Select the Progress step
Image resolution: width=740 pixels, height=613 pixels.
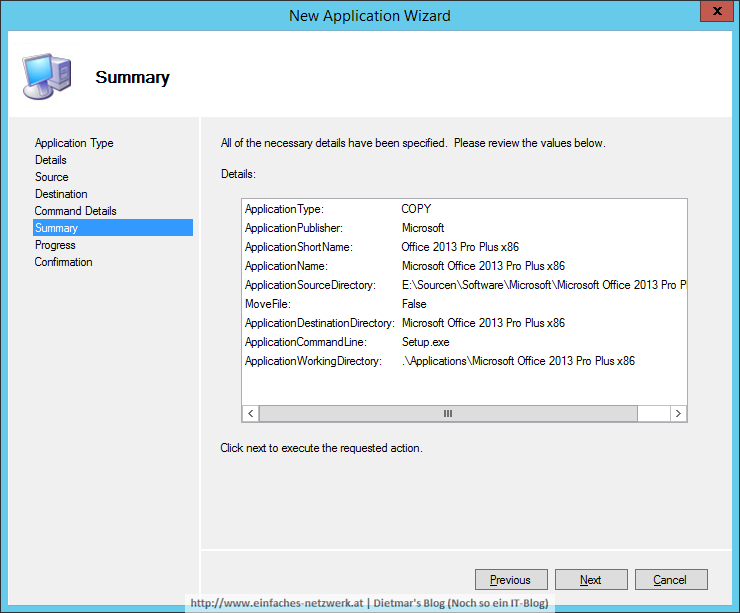(55, 245)
